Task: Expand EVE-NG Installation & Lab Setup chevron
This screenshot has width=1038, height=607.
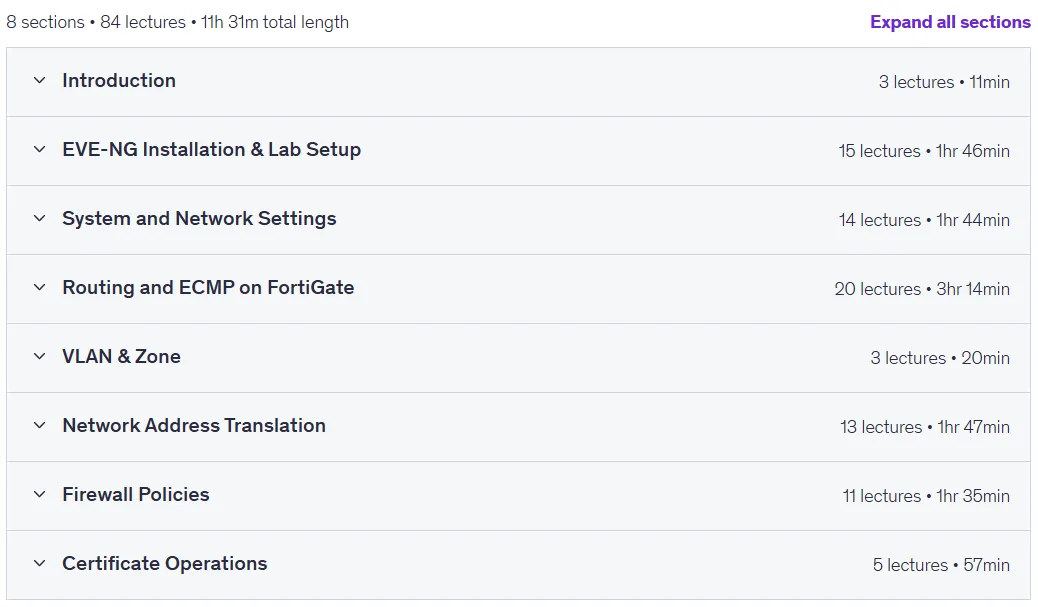Action: [40, 150]
